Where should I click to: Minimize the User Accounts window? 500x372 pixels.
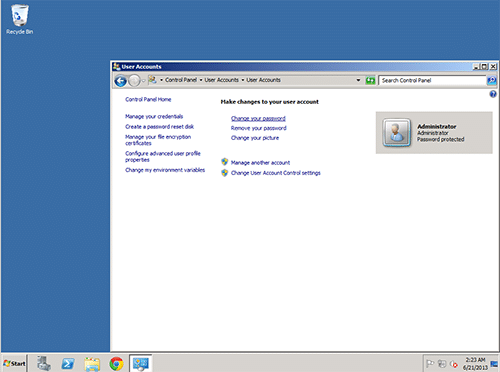tap(476, 67)
